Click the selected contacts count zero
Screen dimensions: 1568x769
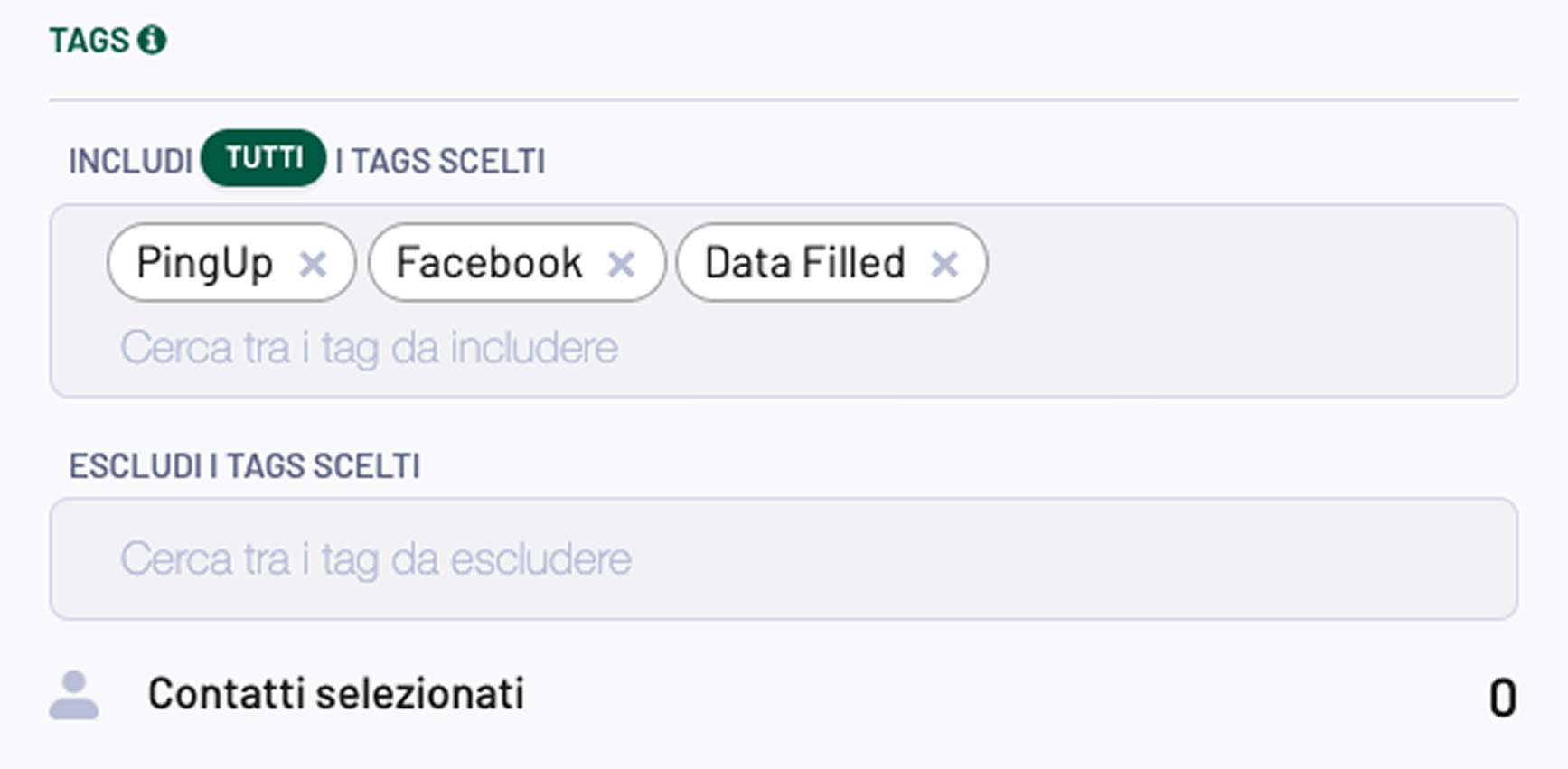point(1502,699)
